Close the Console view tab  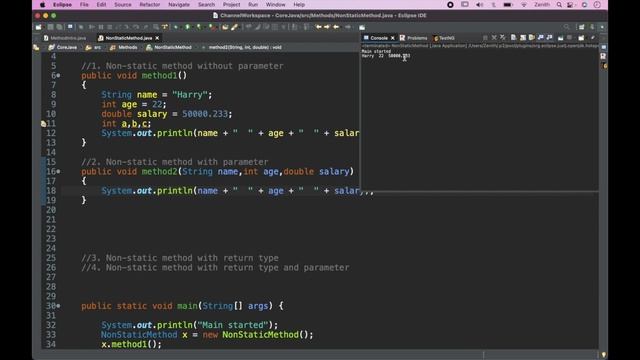393,38
